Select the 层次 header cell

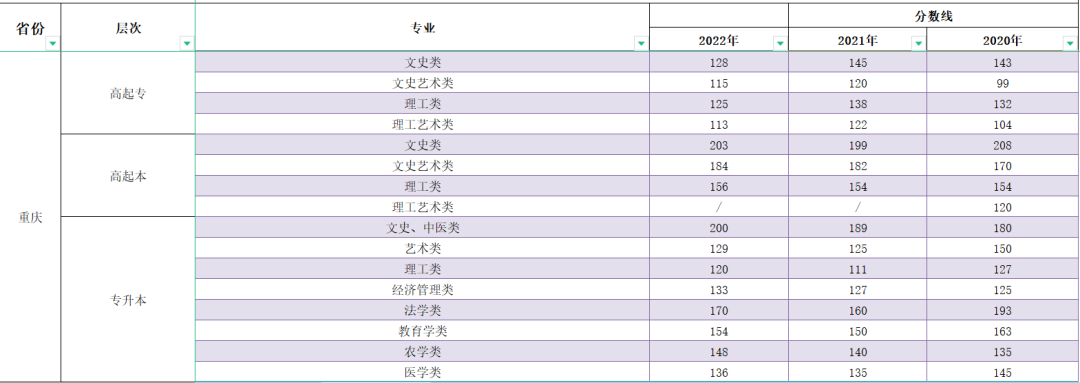tap(128, 28)
